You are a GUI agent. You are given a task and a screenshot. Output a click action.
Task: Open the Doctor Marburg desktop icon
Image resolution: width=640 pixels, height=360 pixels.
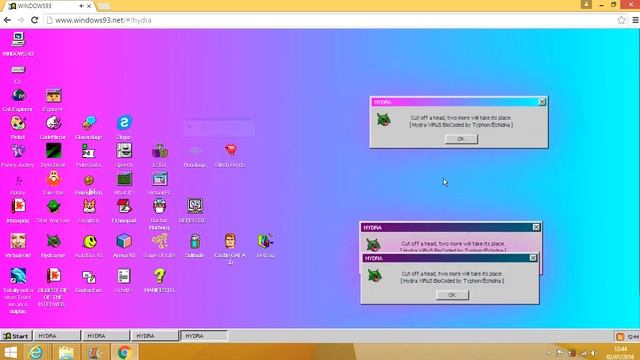pyautogui.click(x=160, y=207)
